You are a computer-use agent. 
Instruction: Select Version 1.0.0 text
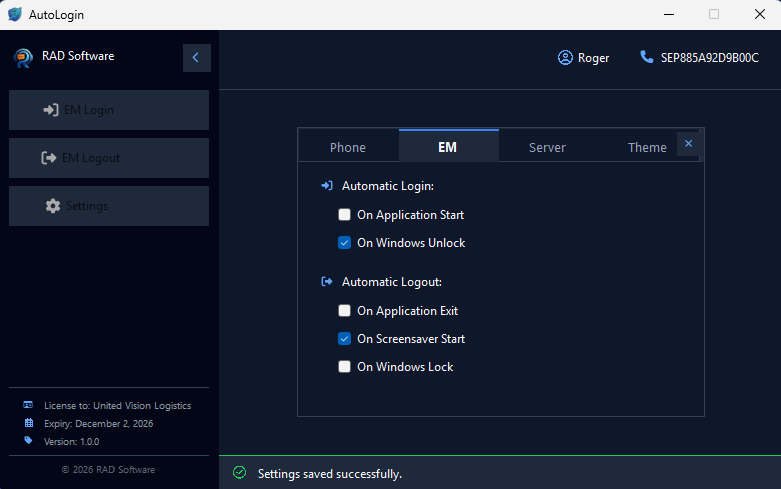[x=71, y=442]
